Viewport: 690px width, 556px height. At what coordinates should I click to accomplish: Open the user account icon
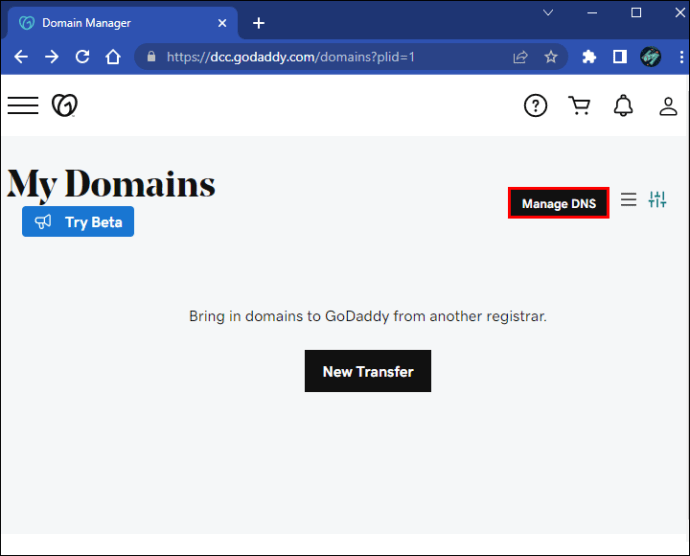668,106
